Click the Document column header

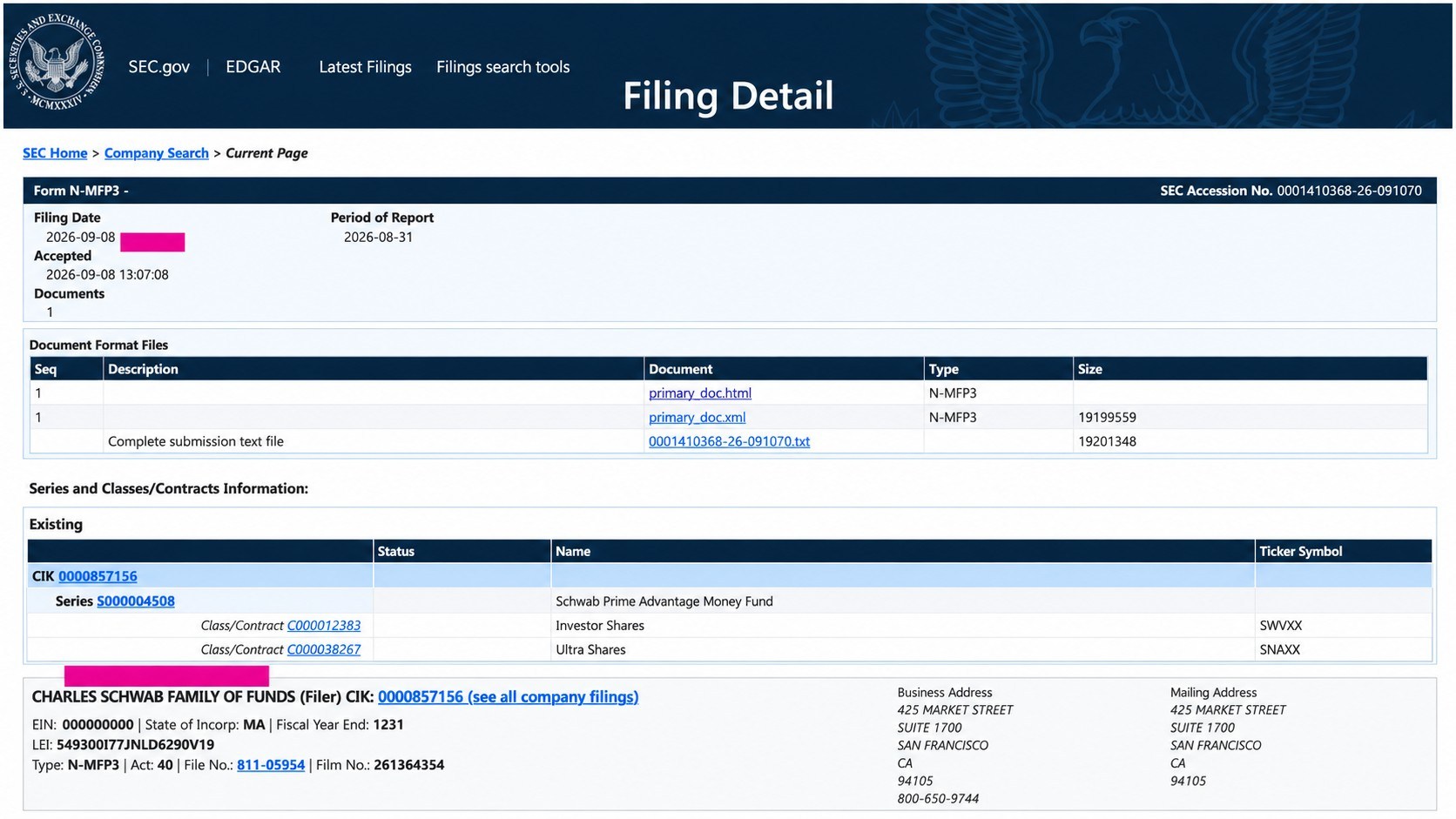click(x=681, y=369)
